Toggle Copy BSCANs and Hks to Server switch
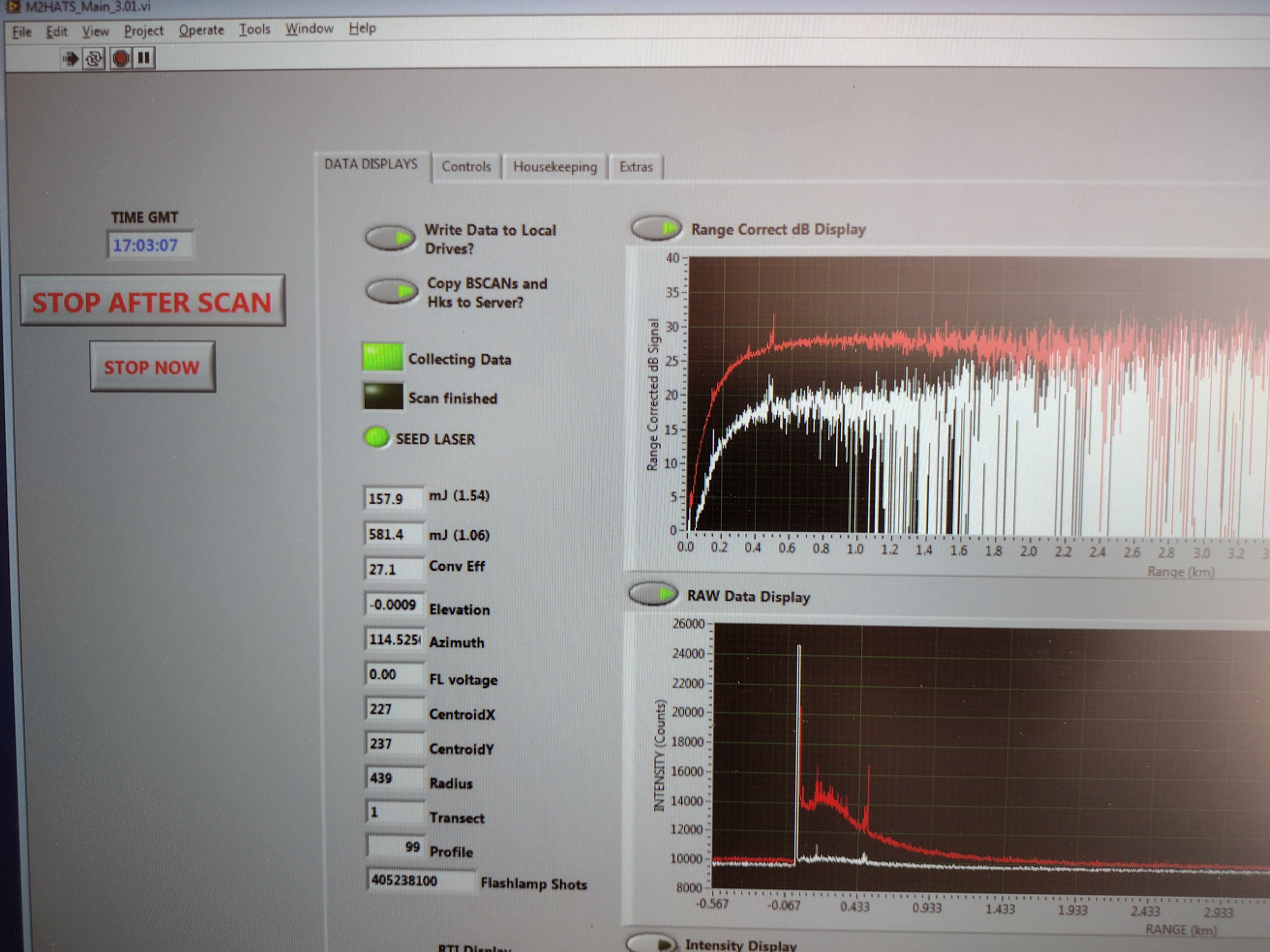Image resolution: width=1270 pixels, height=952 pixels. tap(391, 292)
